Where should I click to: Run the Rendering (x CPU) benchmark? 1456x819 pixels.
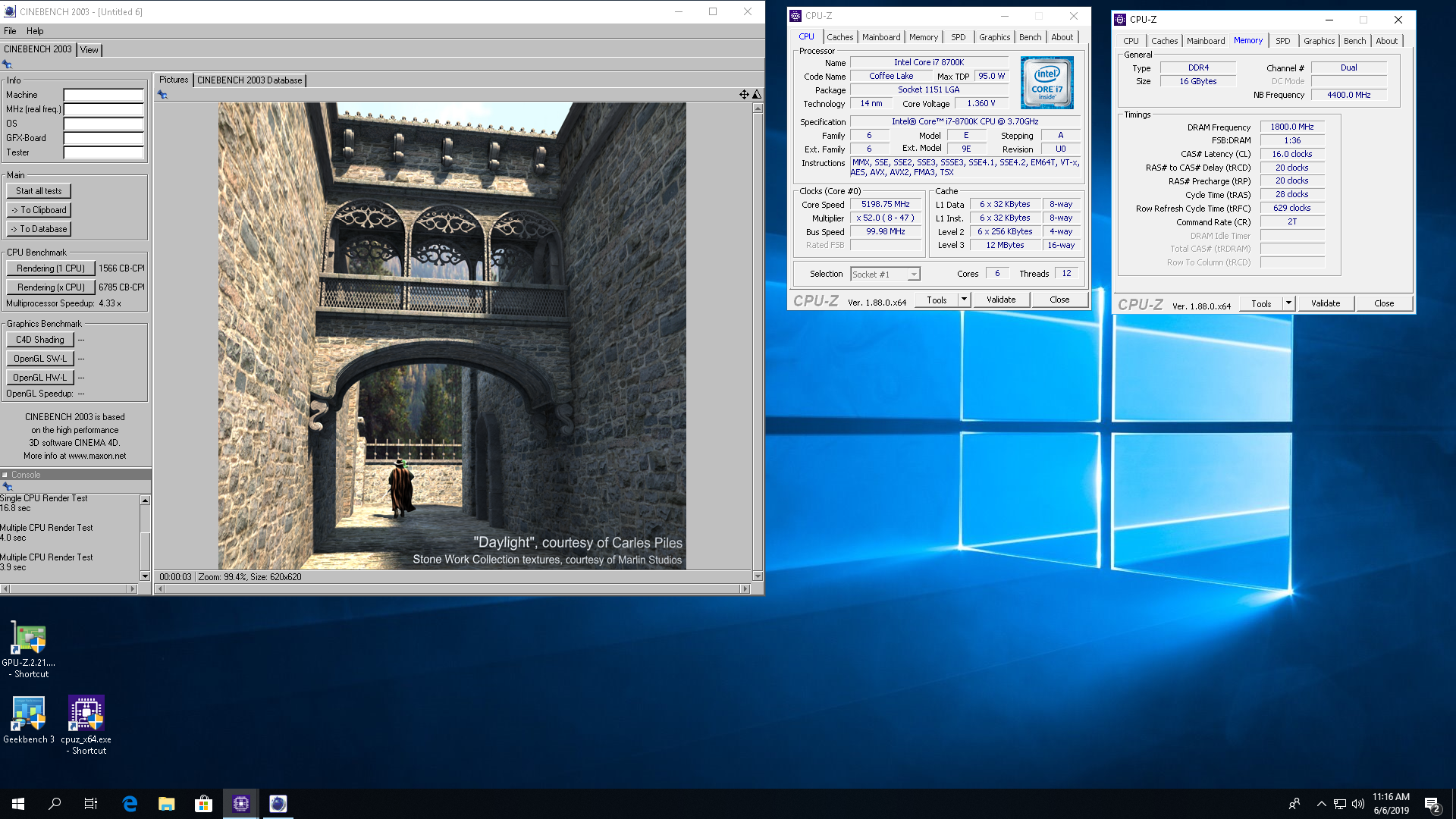click(x=51, y=287)
